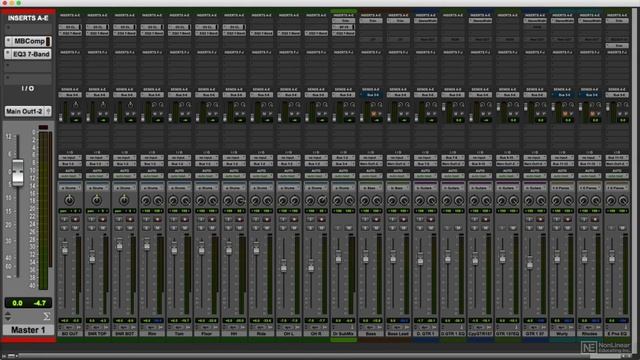
Task: Select the OH L track name
Action: pyautogui.click(x=289, y=334)
